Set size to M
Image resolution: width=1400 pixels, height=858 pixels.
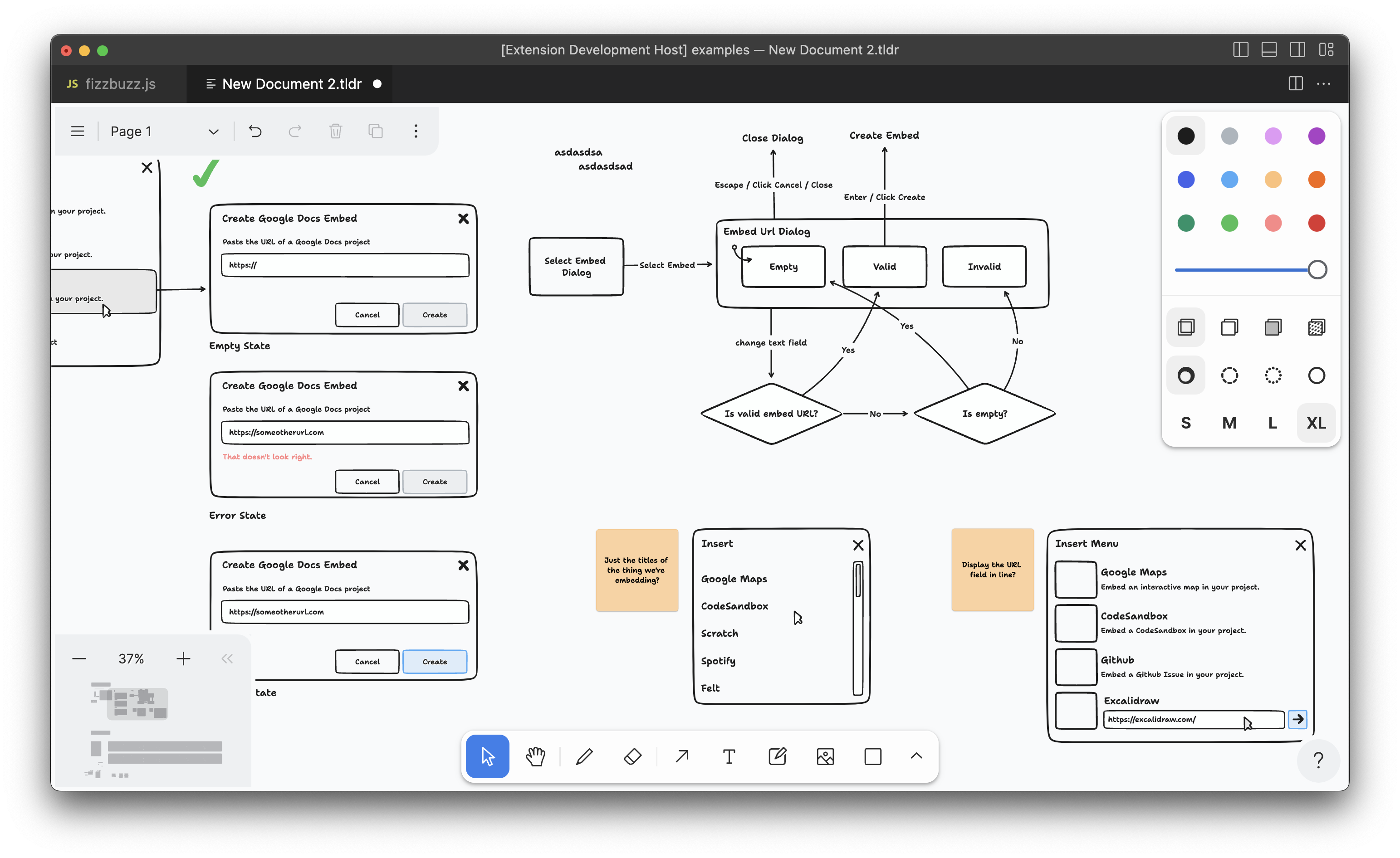[1229, 423]
